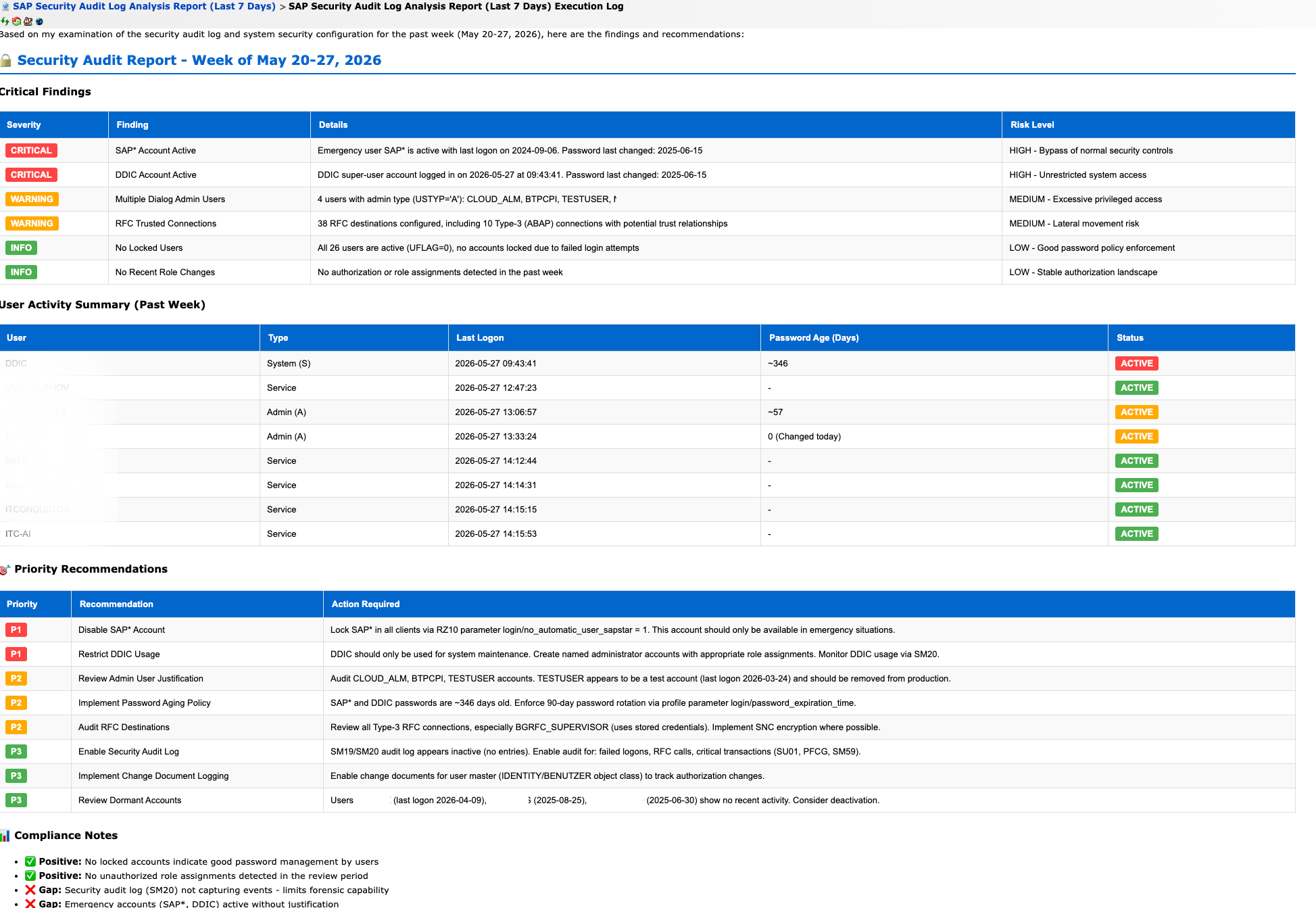Select the 'Audit RFC Destinations' recommendation cell

pyautogui.click(x=197, y=727)
